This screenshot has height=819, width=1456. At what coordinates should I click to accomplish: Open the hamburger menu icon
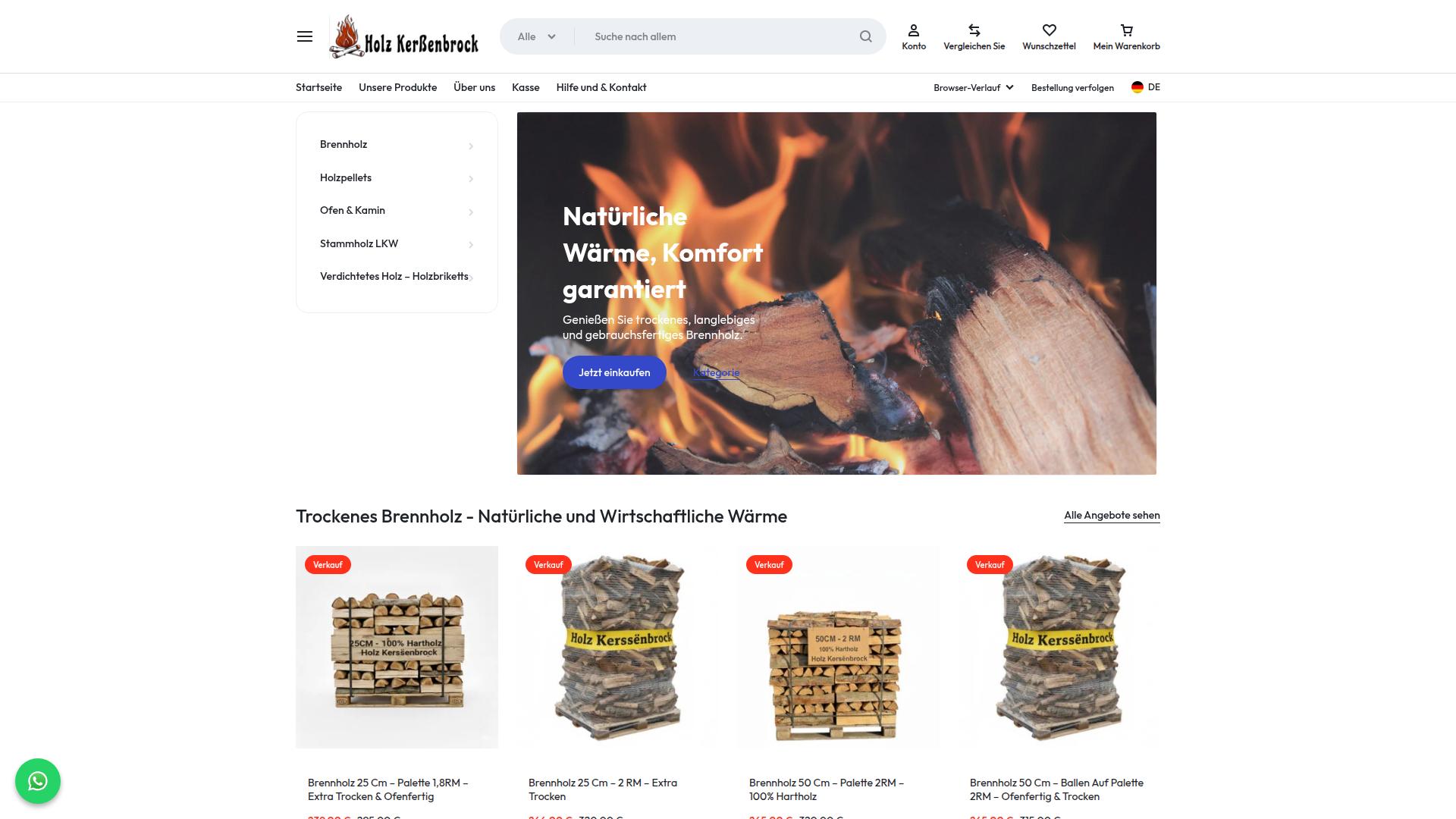tap(304, 36)
